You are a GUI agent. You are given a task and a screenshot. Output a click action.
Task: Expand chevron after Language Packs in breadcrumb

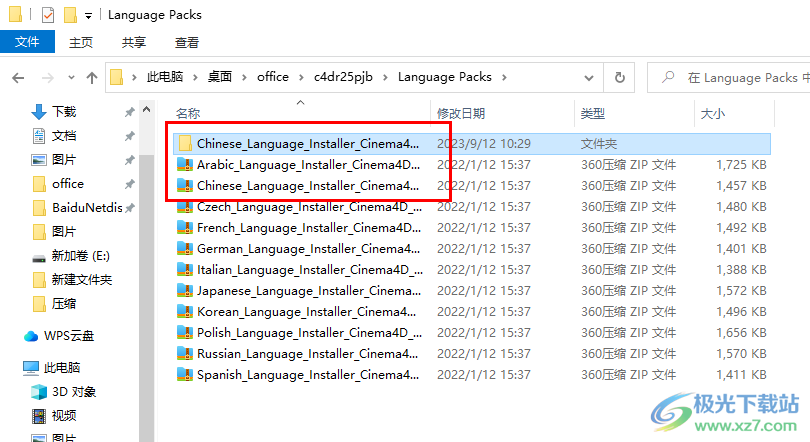504,77
